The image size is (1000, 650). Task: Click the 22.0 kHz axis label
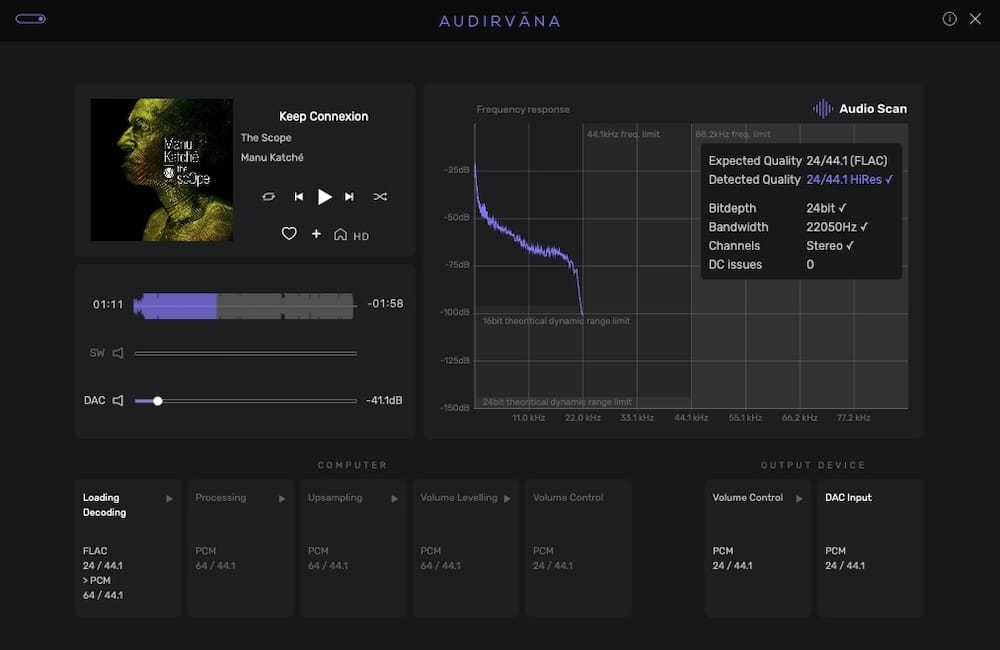coord(582,418)
